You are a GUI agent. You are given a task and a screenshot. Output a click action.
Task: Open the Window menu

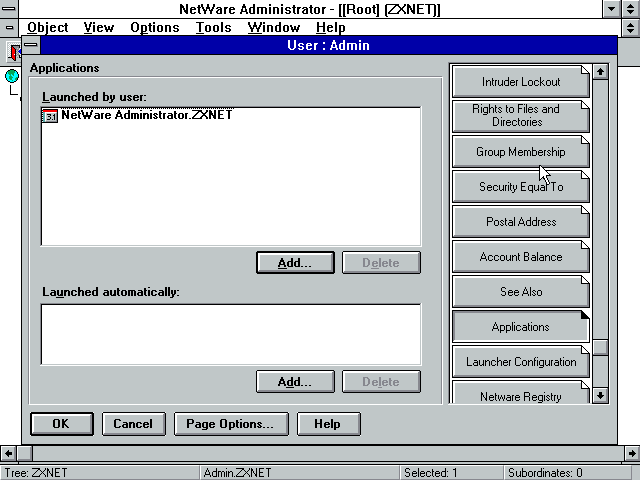(274, 27)
